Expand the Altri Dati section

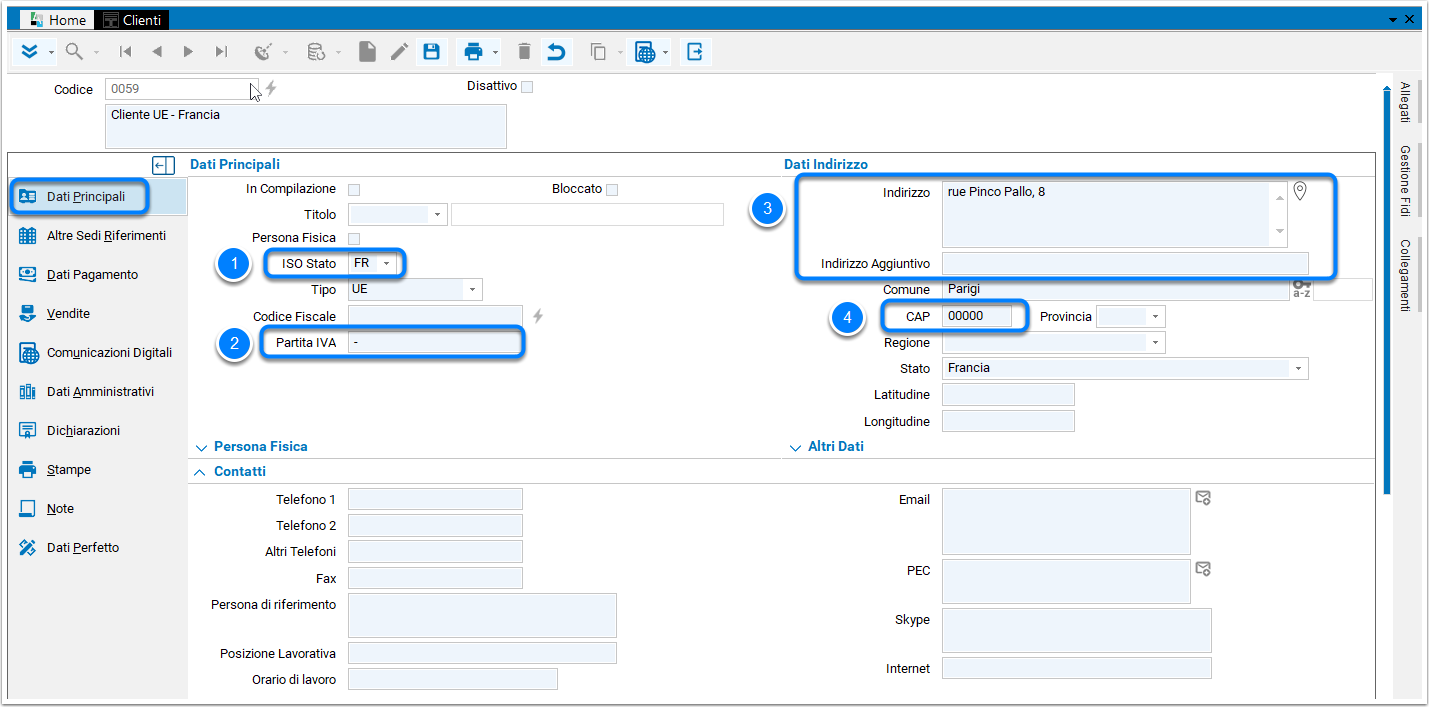click(796, 448)
